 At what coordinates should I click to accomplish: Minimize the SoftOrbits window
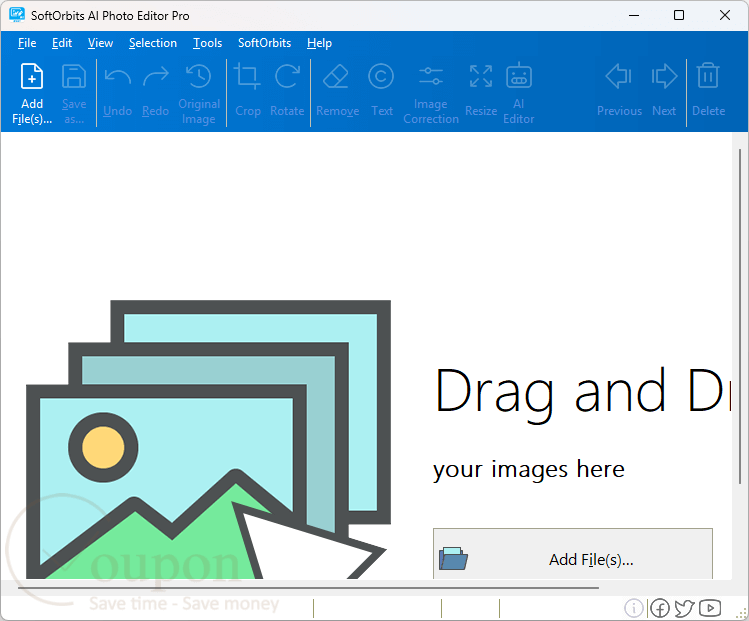tap(634, 15)
